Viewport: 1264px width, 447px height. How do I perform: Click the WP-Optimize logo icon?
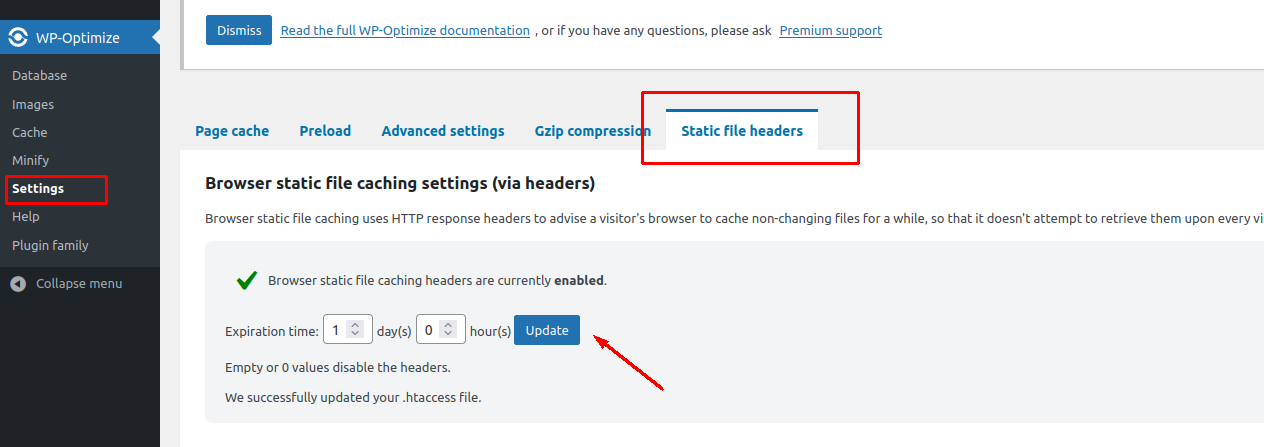click(x=18, y=38)
